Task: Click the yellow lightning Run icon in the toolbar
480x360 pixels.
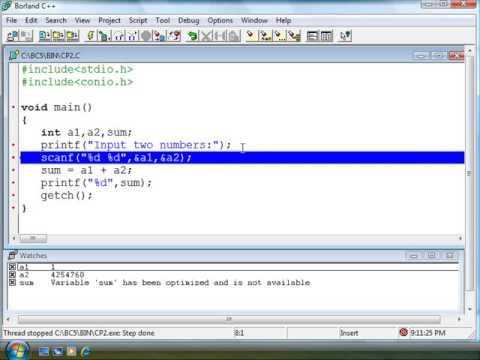Action: (x=90, y=36)
